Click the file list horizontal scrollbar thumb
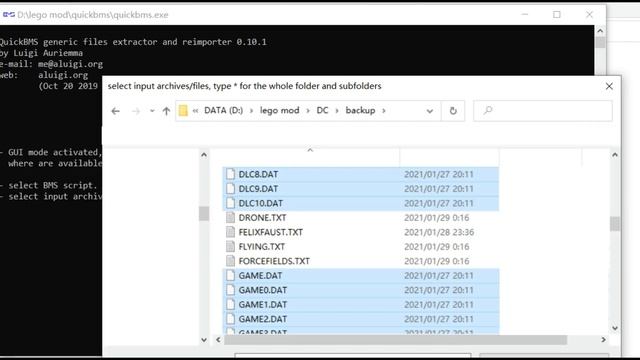 click(396, 340)
